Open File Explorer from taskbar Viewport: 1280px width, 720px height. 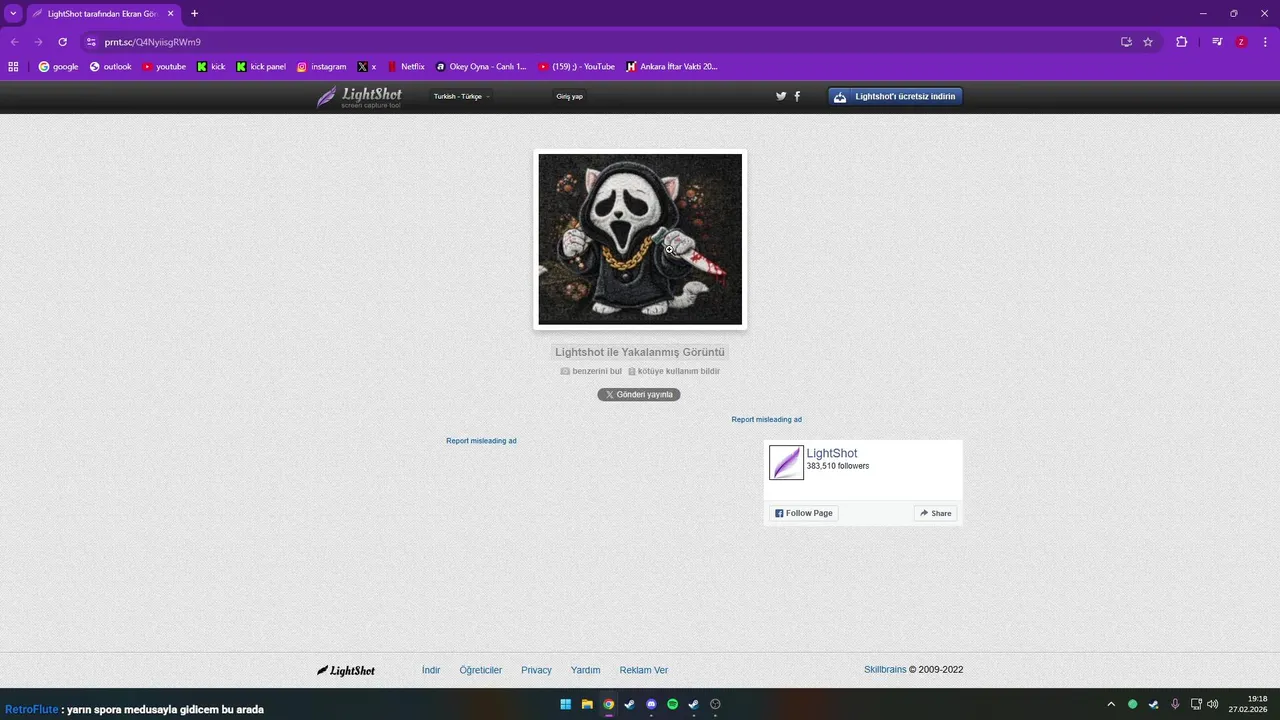coord(587,704)
